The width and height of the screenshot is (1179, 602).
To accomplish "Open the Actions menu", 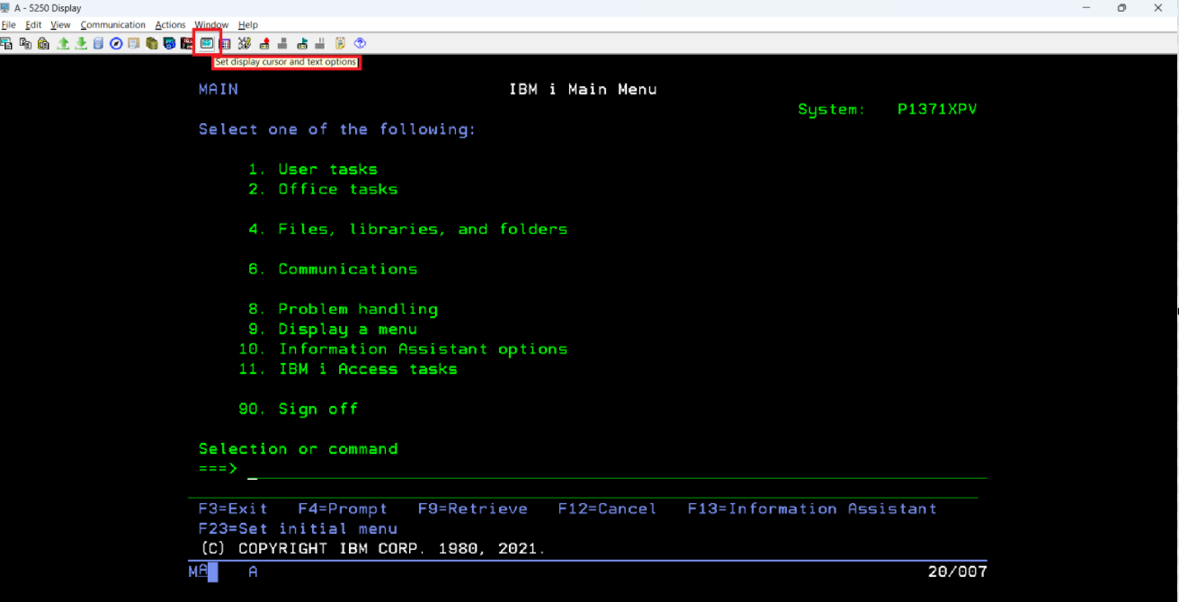I will point(170,25).
